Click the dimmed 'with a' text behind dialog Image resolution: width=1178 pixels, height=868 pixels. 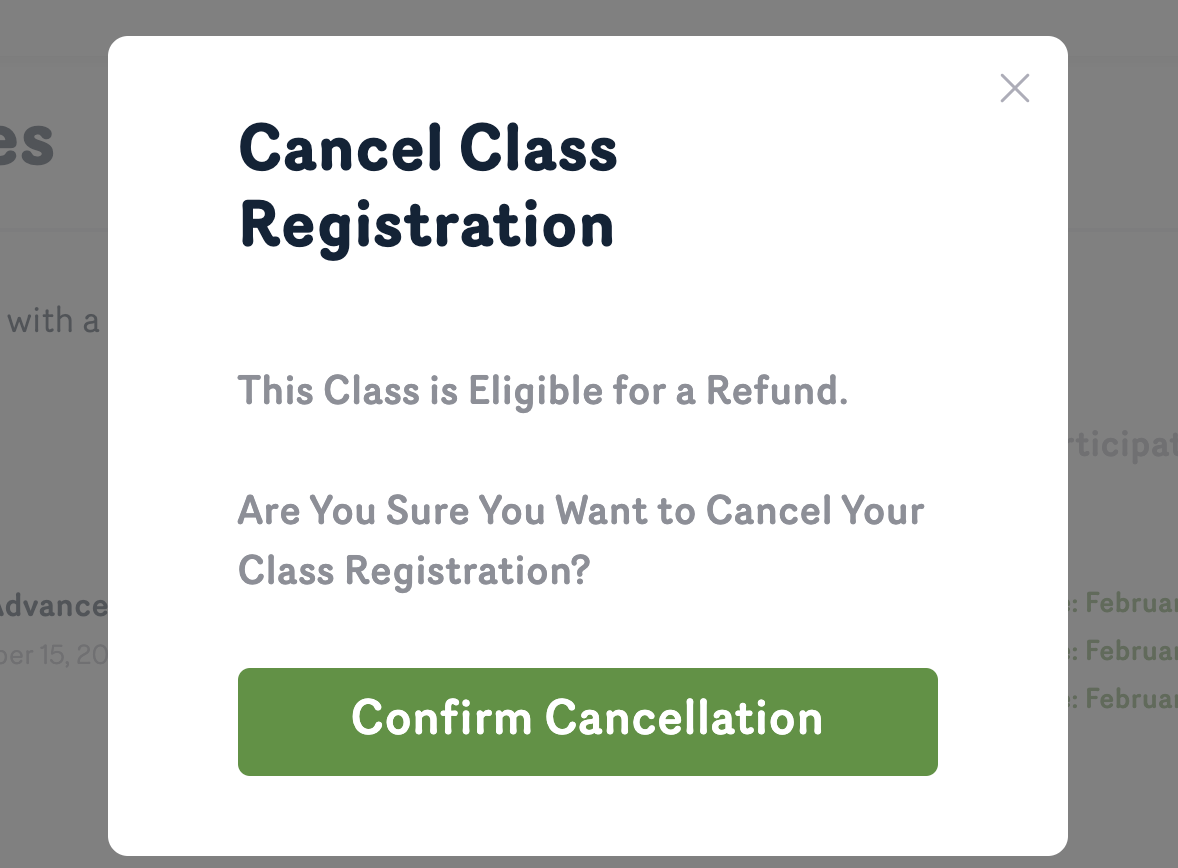pos(53,321)
